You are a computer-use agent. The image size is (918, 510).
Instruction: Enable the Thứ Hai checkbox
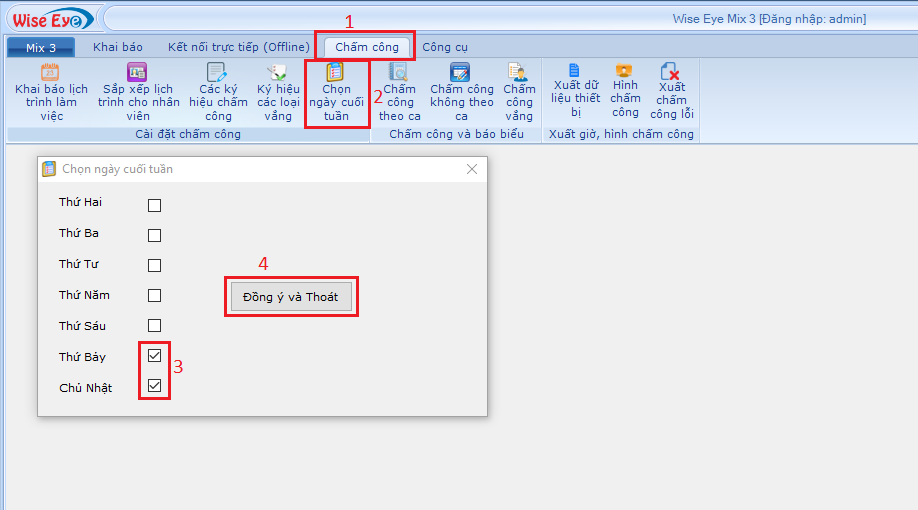[154, 206]
